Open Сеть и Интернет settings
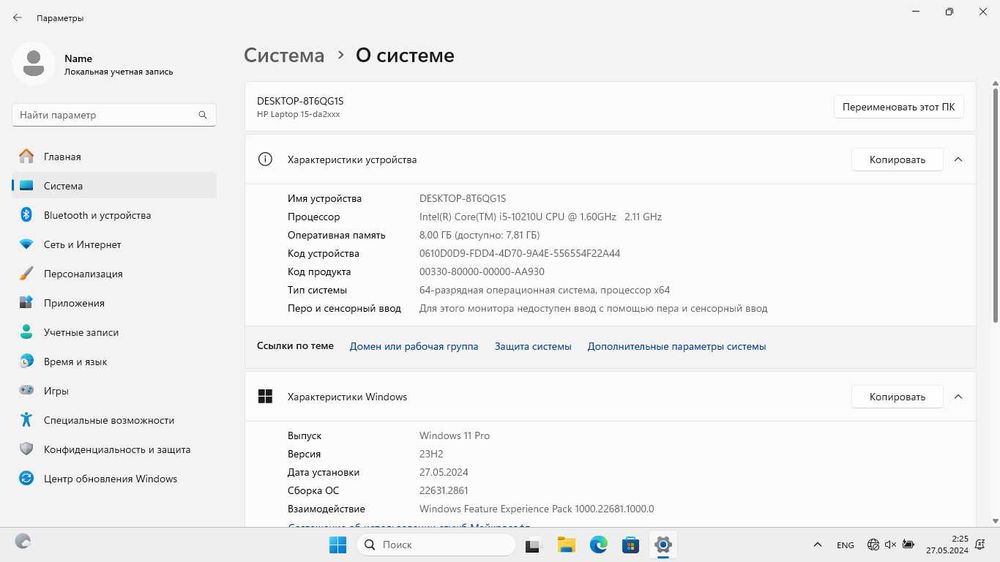Viewport: 1000px width, 562px height. 114,244
